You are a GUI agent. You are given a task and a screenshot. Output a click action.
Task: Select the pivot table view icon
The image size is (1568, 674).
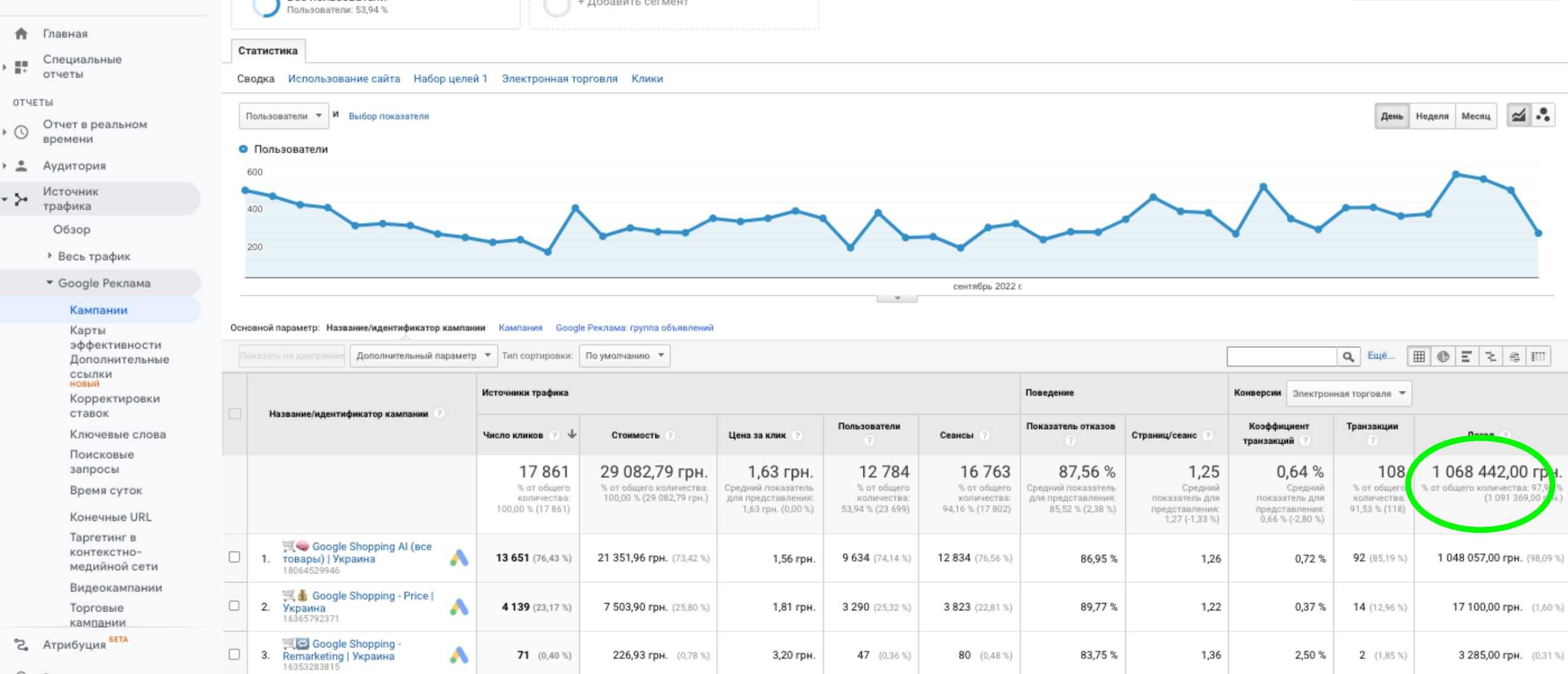tap(1538, 357)
